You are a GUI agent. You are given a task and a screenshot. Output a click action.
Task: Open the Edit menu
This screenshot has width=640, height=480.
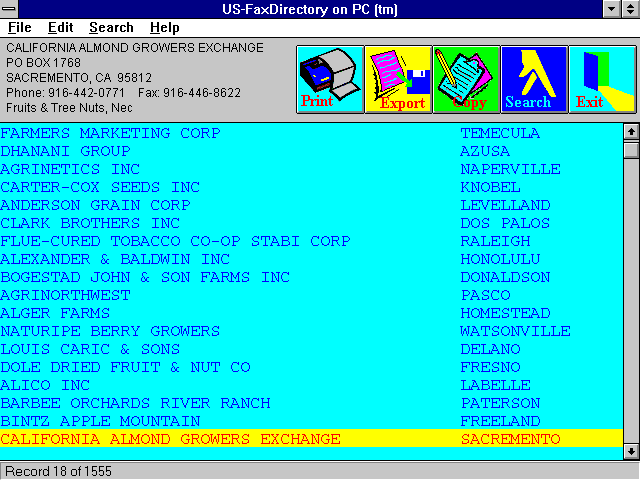[60, 27]
